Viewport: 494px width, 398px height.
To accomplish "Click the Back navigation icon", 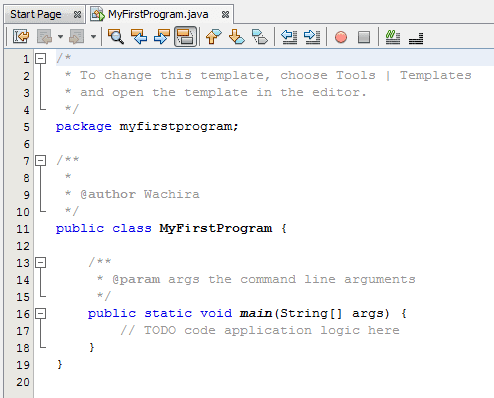I will (x=45, y=36).
